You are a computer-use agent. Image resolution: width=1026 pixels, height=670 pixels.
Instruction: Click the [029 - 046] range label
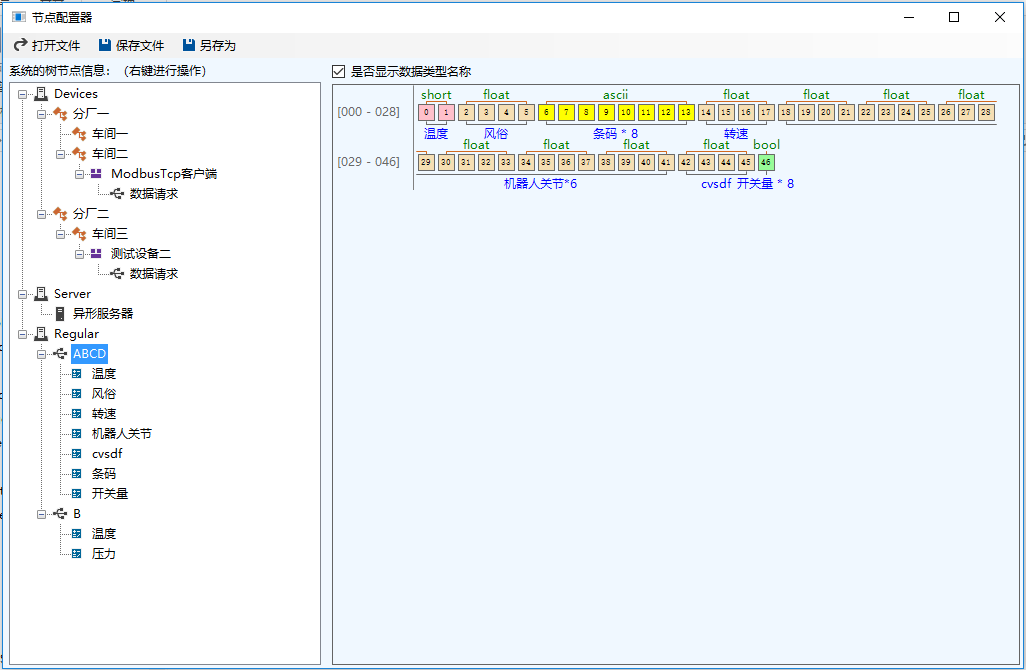click(x=368, y=162)
